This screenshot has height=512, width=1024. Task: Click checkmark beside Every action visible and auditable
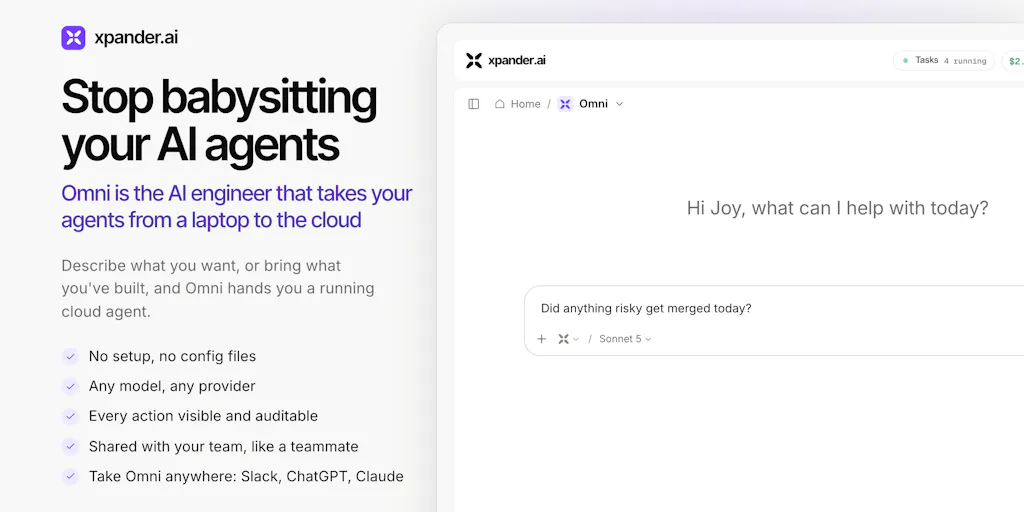pos(70,416)
